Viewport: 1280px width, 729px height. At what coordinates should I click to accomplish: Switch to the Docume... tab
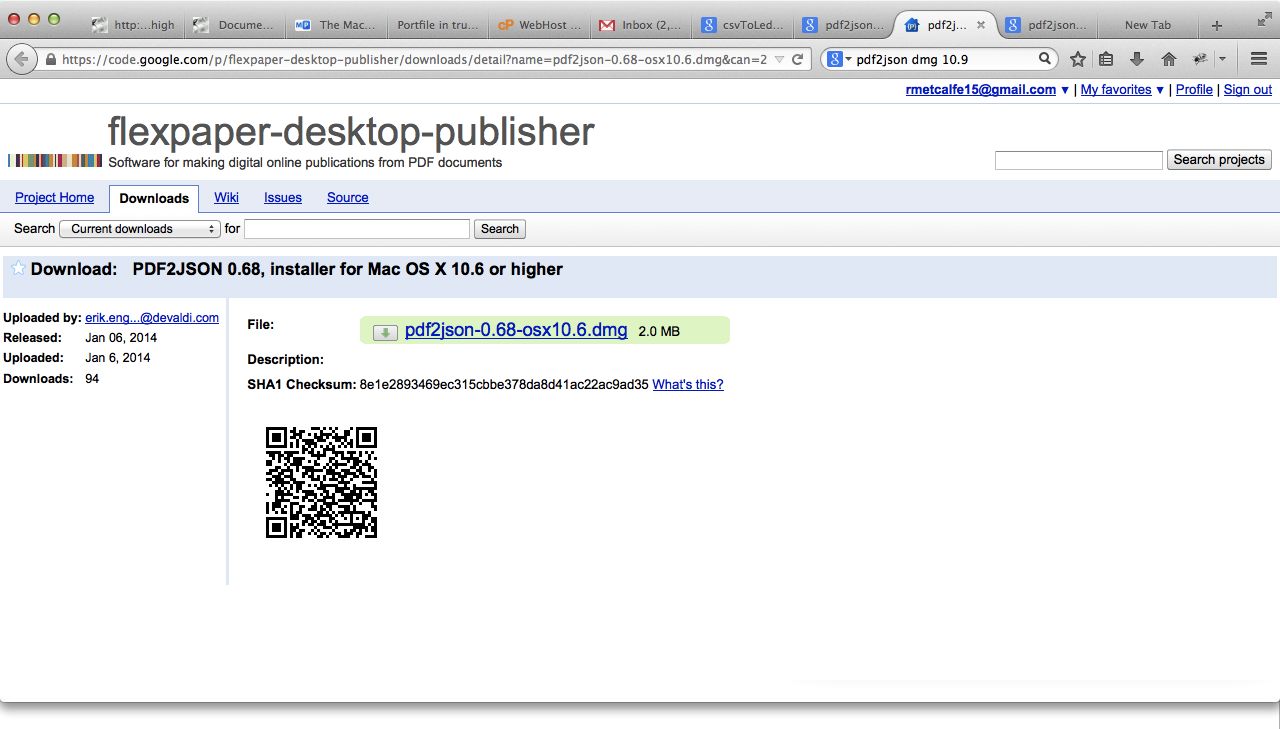tap(233, 25)
